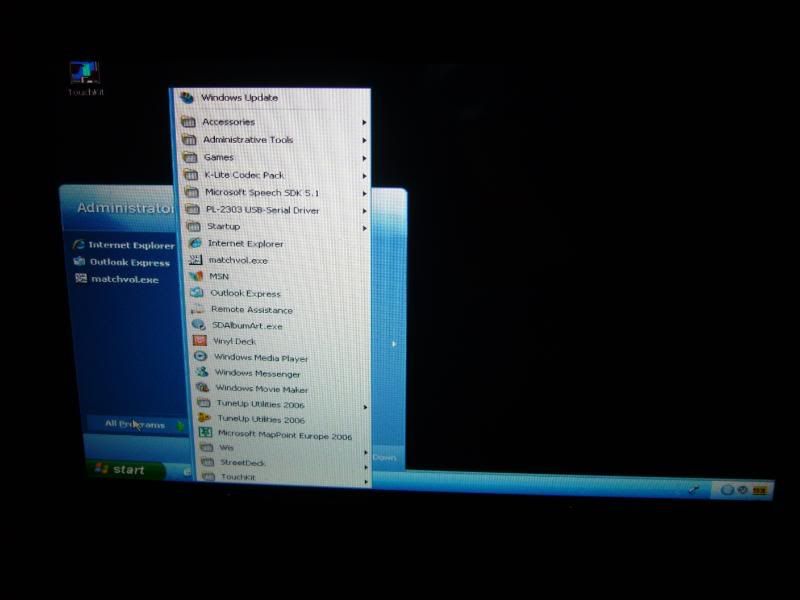Expand the K-Lite Codec Pack submenu
The width and height of the screenshot is (800, 600).
pos(244,175)
